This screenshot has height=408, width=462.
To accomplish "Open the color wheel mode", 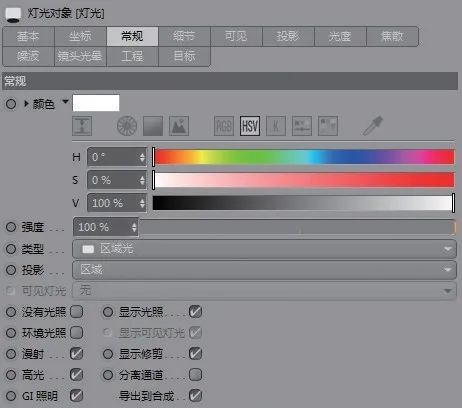I will [x=127, y=126].
